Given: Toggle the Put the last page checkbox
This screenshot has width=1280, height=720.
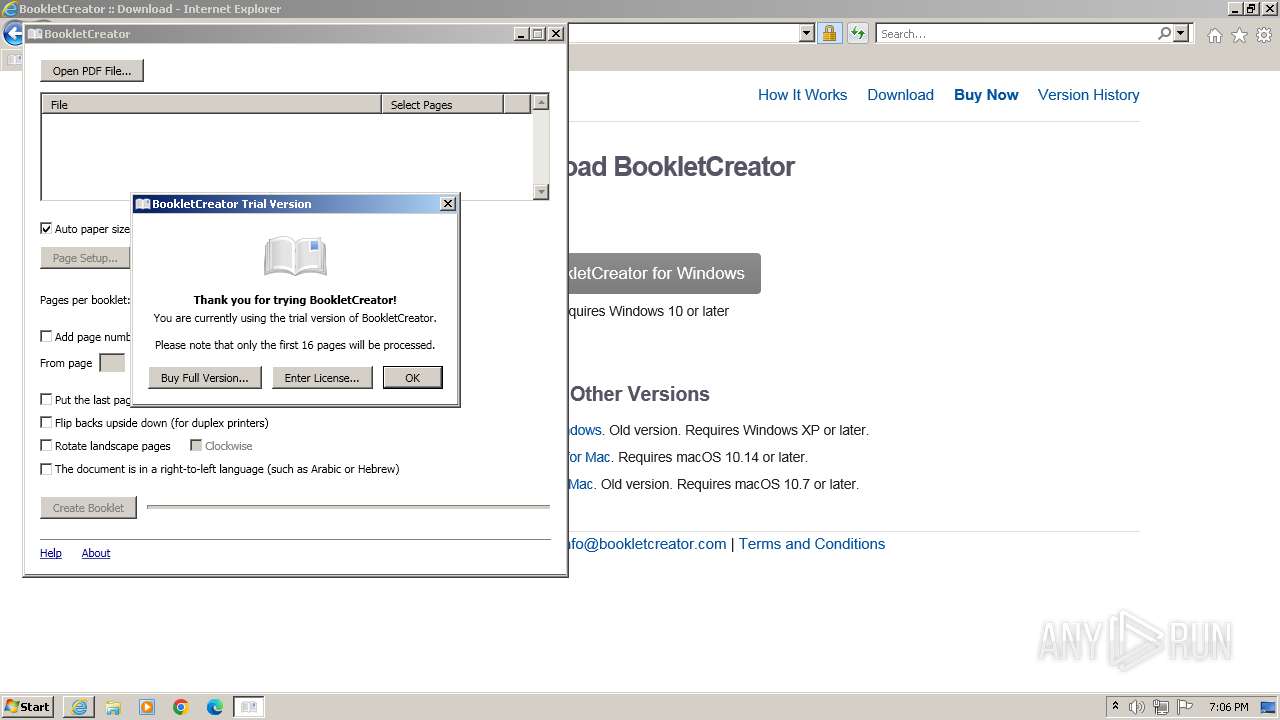Looking at the screenshot, I should pyautogui.click(x=46, y=399).
